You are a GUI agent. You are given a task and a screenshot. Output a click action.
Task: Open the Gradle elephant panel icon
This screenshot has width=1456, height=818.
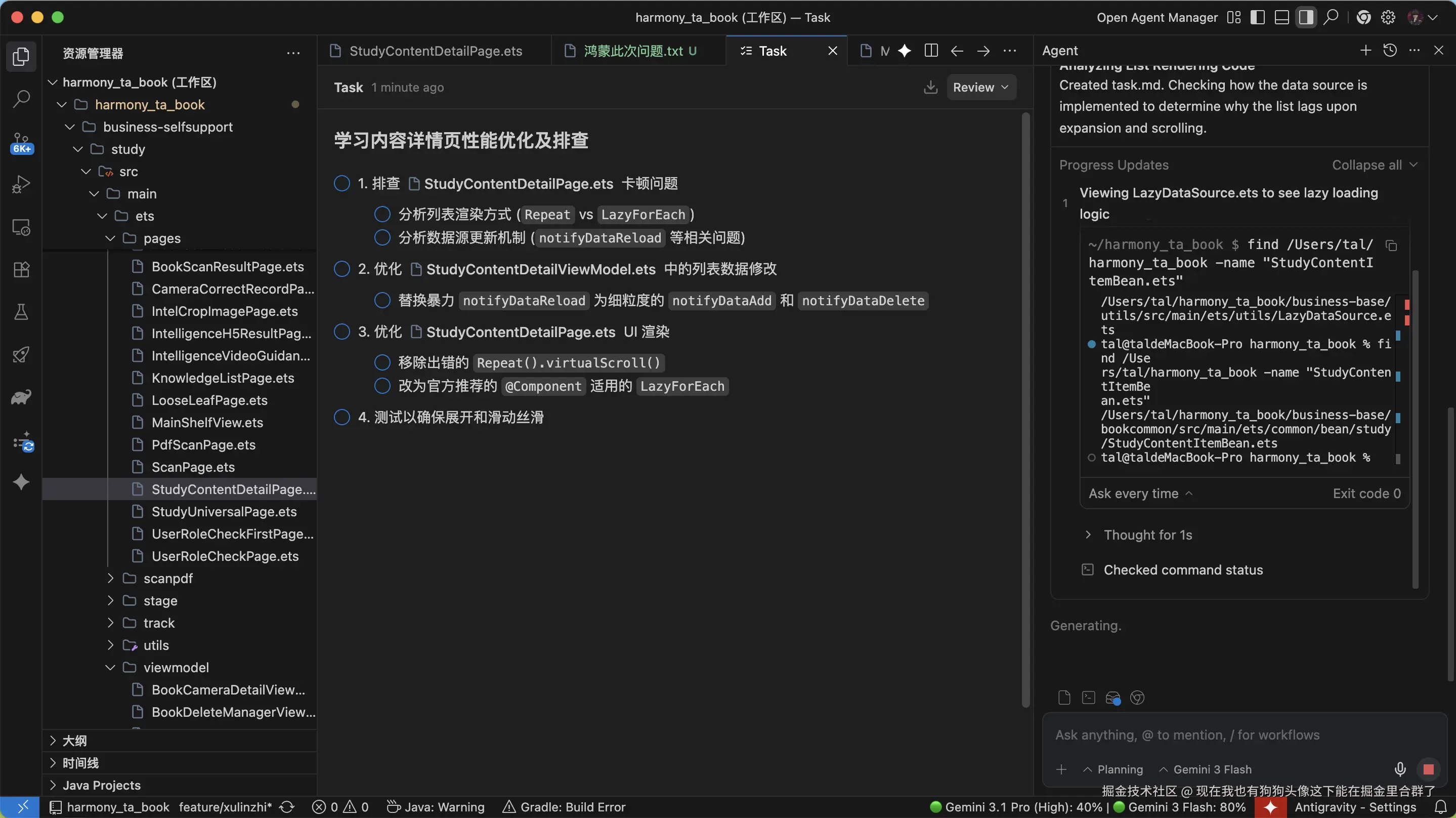coord(21,396)
